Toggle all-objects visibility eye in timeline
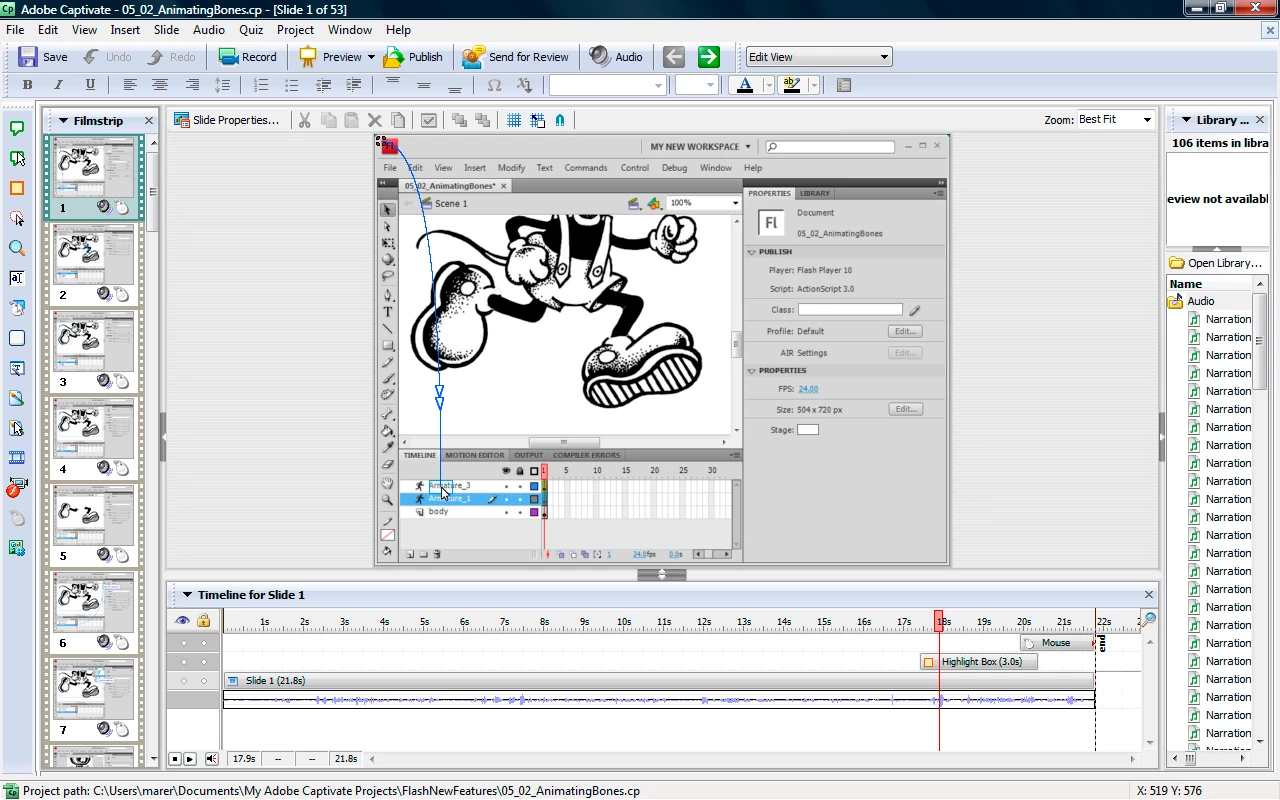 click(x=182, y=621)
